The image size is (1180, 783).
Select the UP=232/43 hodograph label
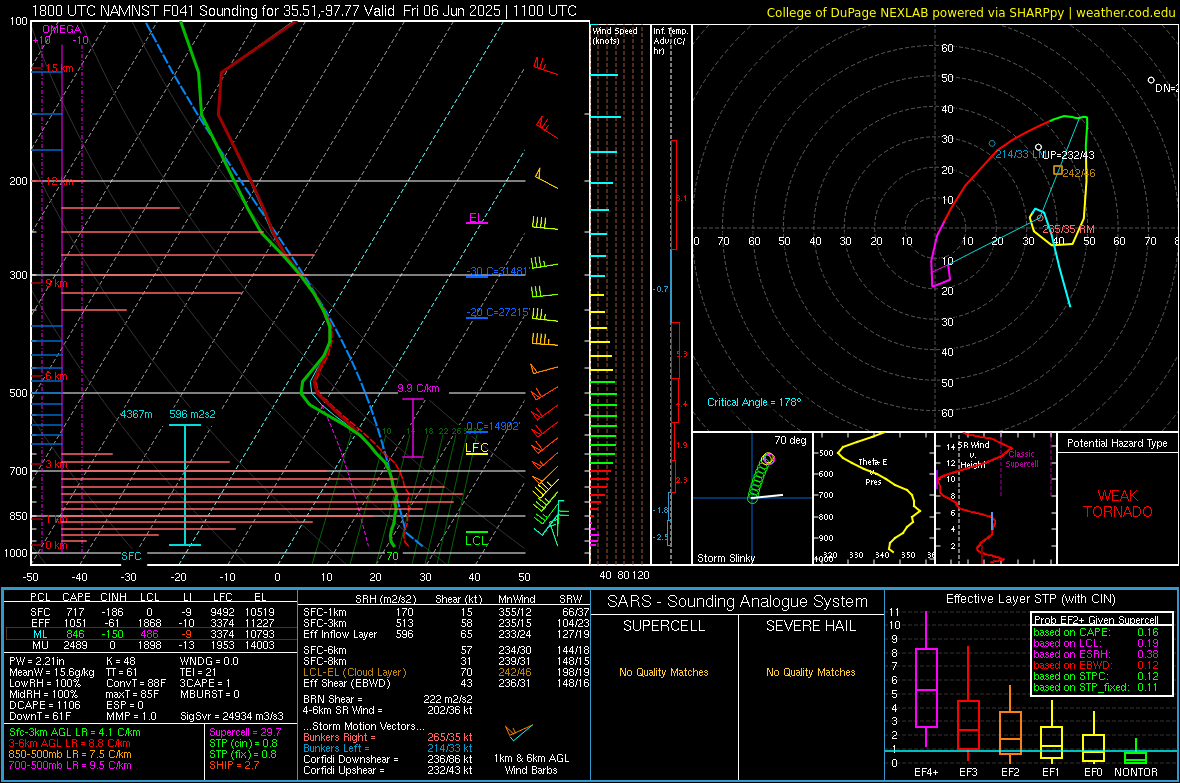click(x=1068, y=155)
